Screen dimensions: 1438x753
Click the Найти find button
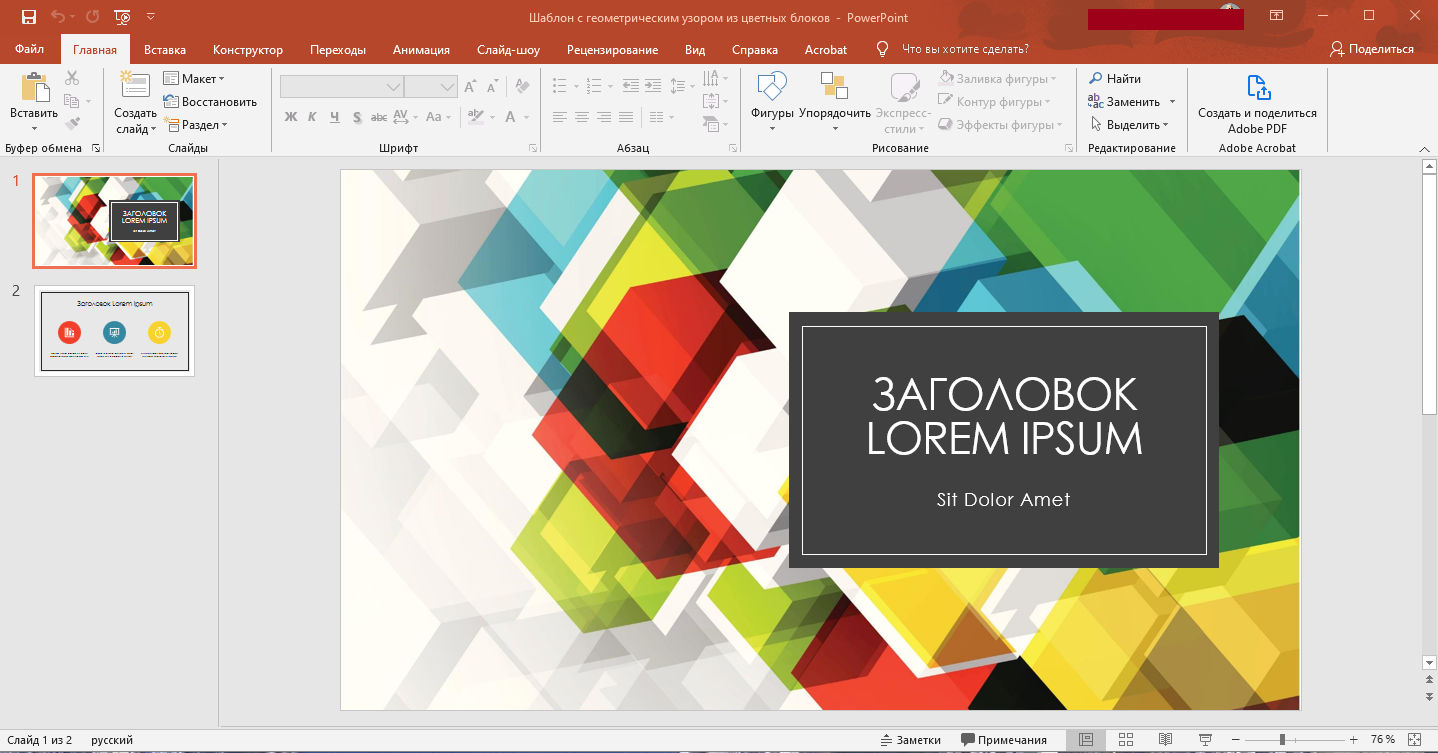click(1115, 78)
